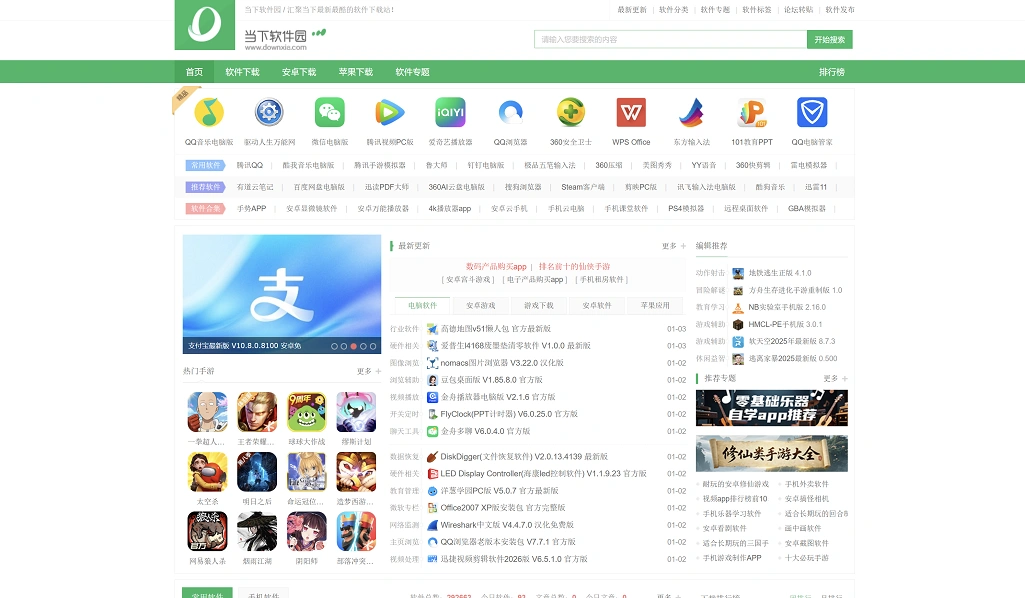Switch to the 苹果应用 tab
This screenshot has width=1025, height=598.
pos(655,305)
